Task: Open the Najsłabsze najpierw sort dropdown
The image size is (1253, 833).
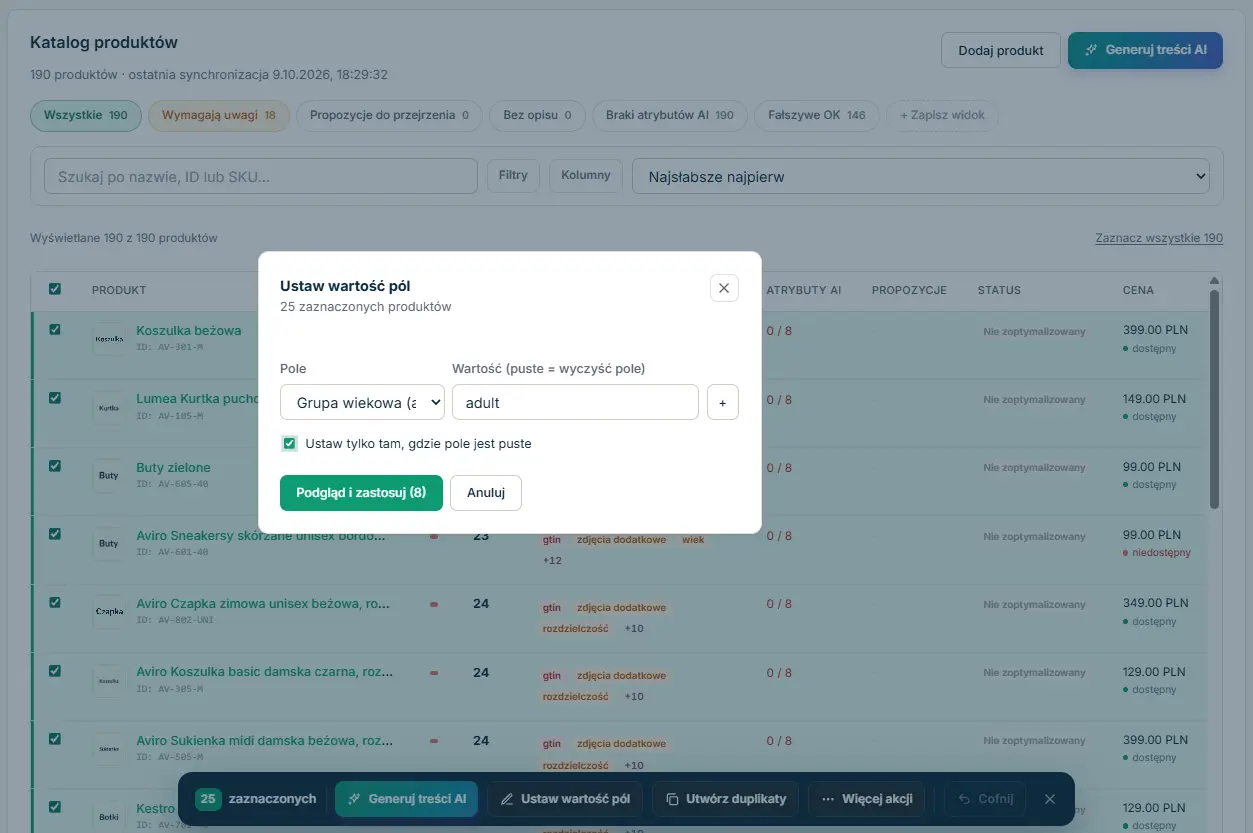Action: 921,177
